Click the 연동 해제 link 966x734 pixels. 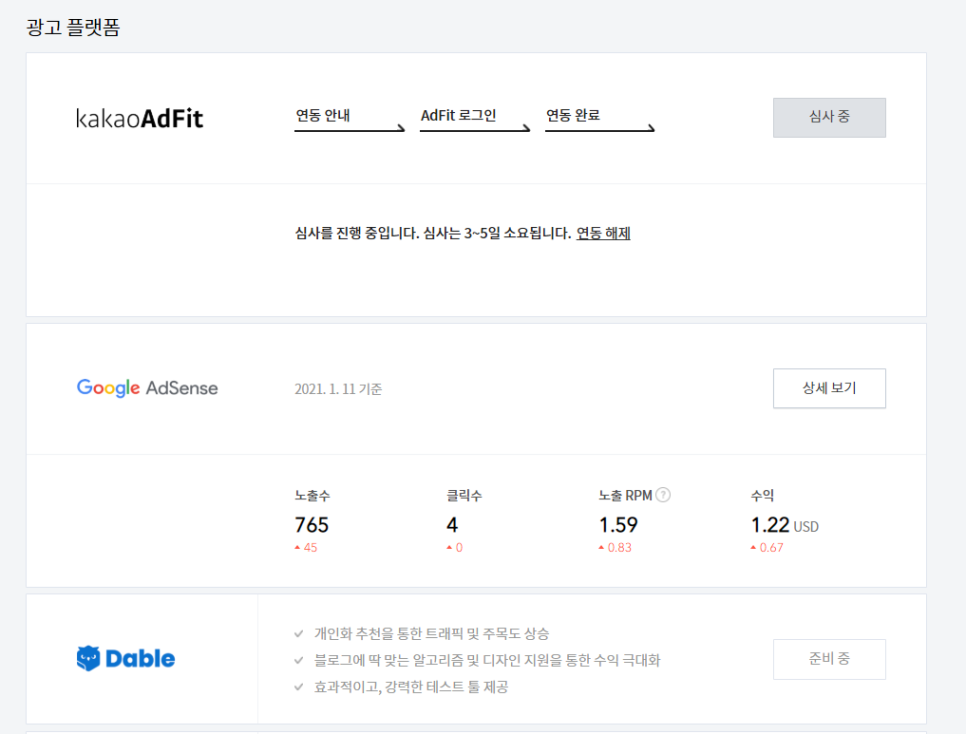pyautogui.click(x=603, y=233)
